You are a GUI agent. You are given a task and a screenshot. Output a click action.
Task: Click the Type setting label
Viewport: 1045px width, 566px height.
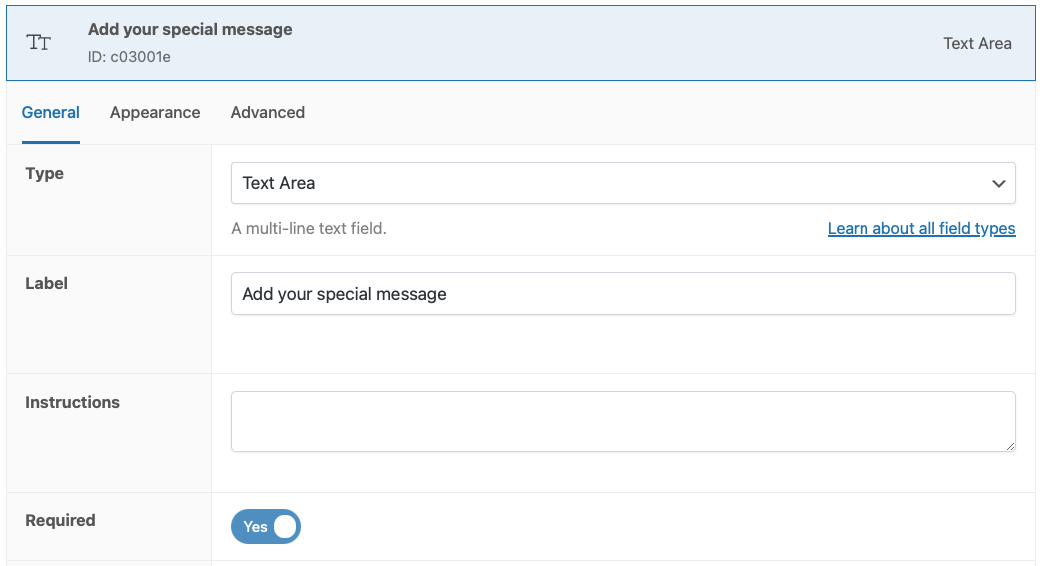45,173
